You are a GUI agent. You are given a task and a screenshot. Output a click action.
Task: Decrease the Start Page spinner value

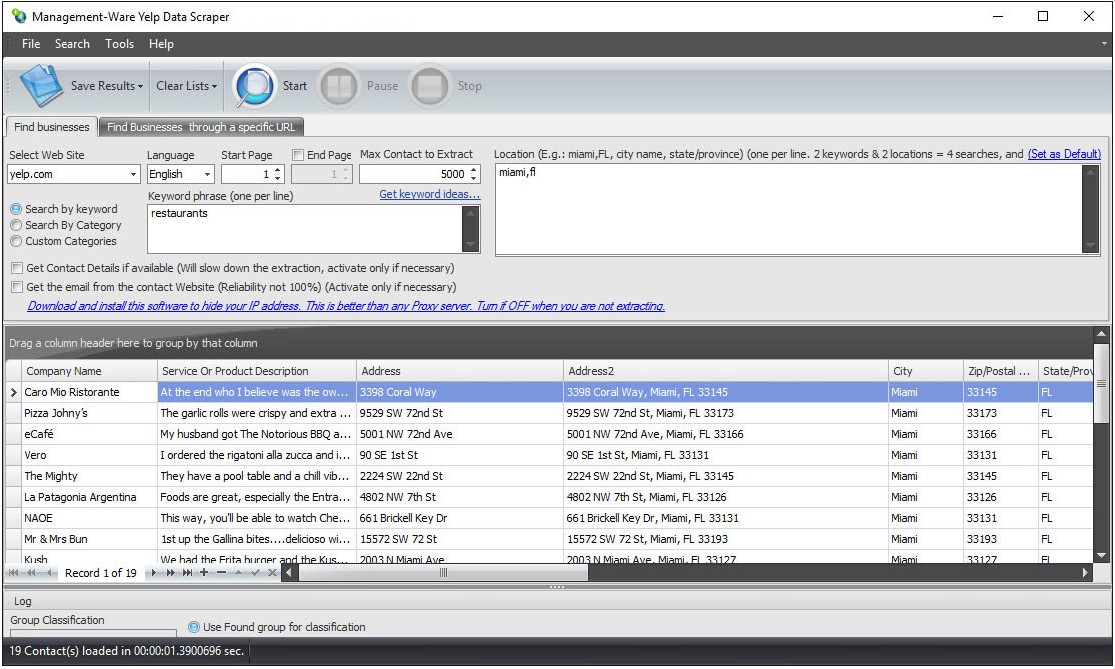pos(277,178)
